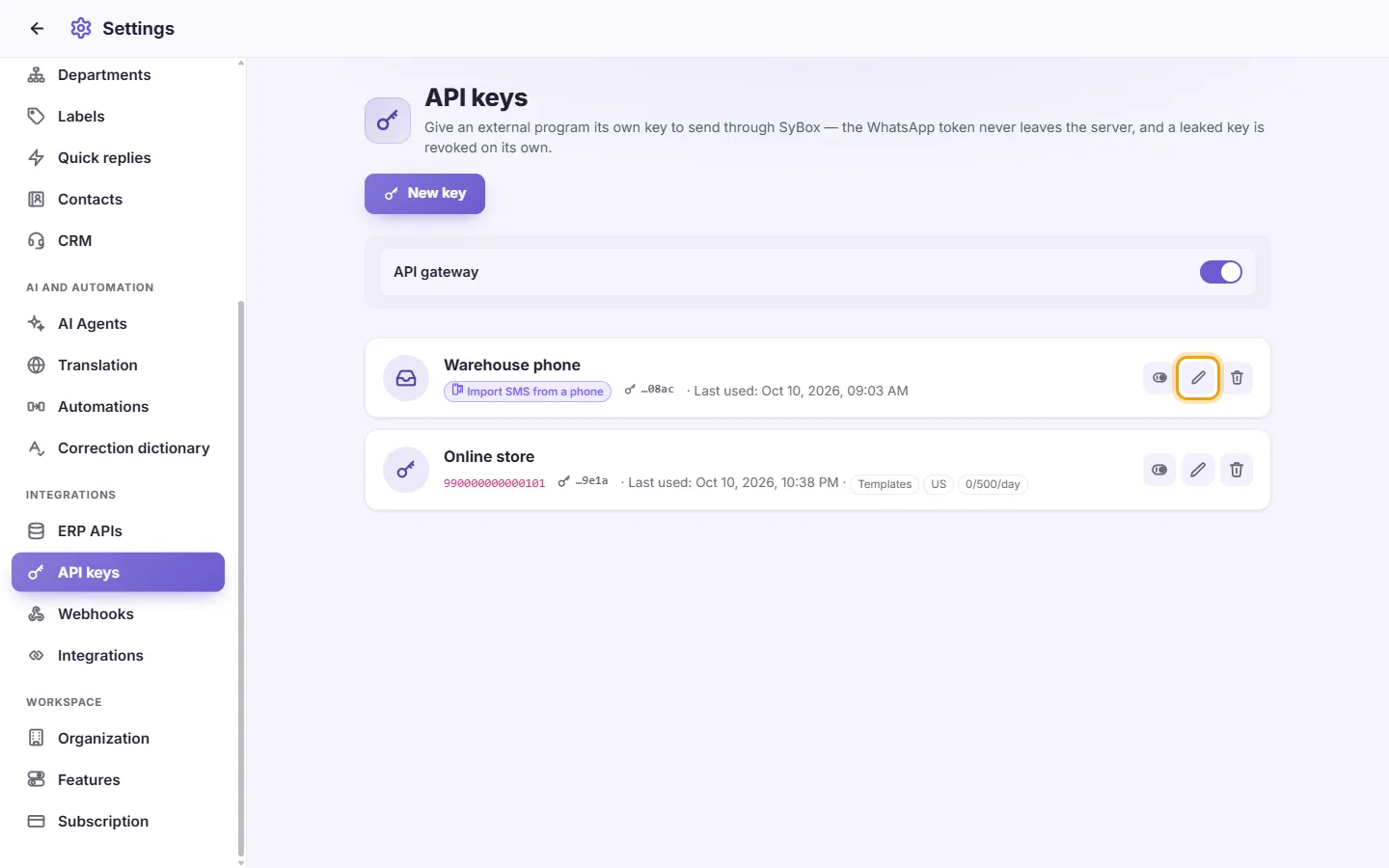Open Webhooks settings
The width and height of the screenshot is (1389, 868).
tap(118, 614)
